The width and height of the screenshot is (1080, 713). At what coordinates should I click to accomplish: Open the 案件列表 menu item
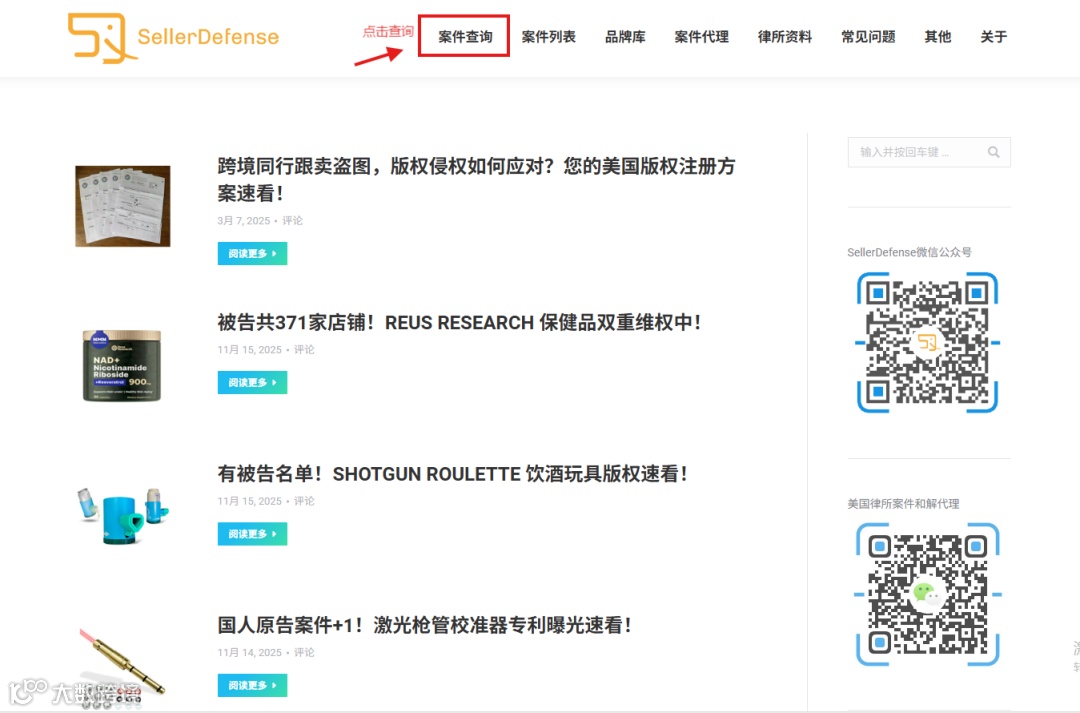(x=549, y=37)
